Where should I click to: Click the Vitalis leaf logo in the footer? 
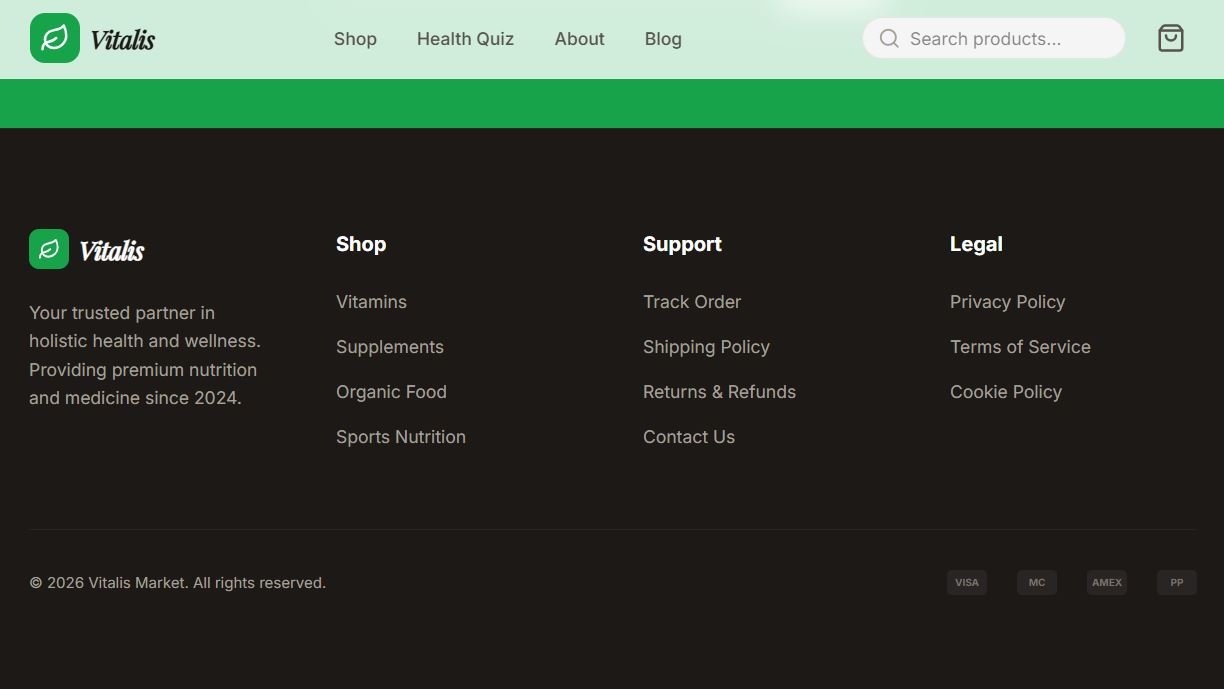pos(48,248)
